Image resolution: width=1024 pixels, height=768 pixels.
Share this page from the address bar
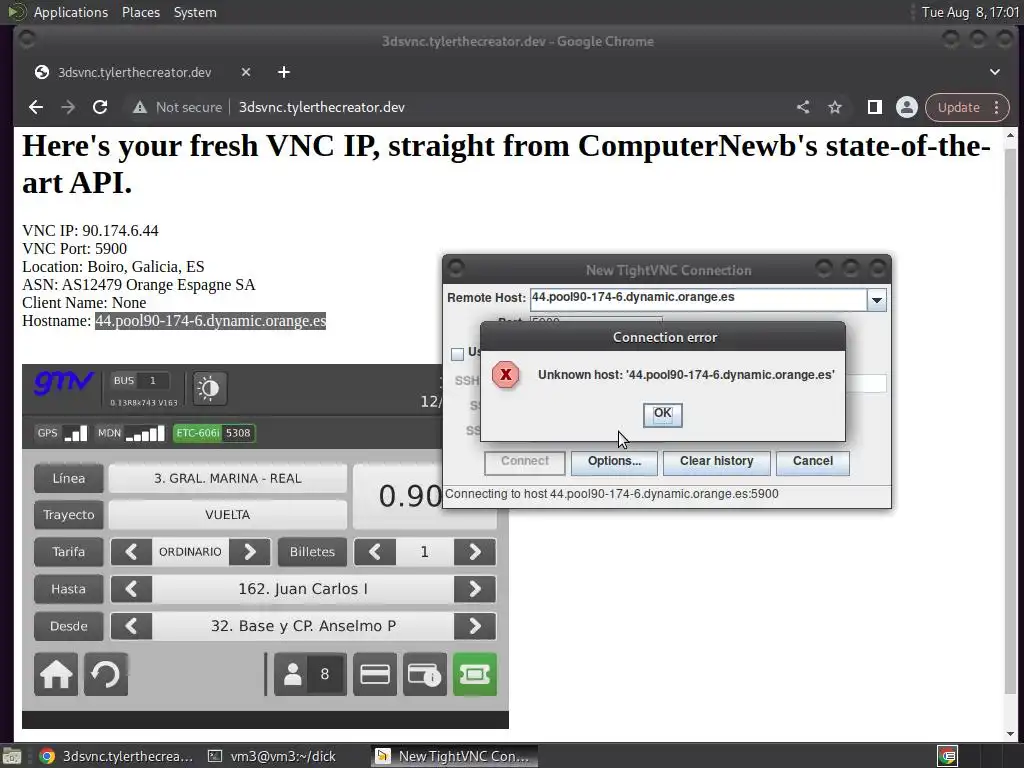tap(803, 107)
